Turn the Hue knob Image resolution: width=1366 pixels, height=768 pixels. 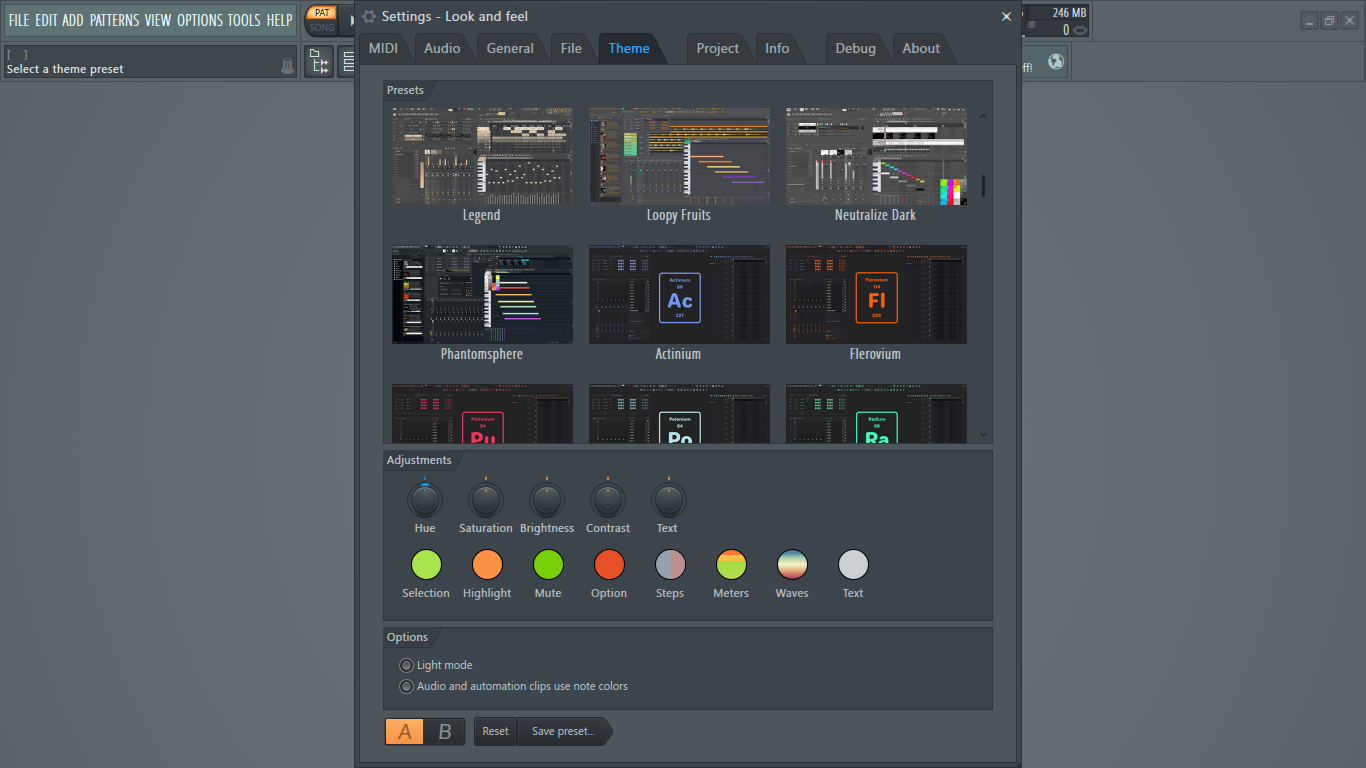coord(425,500)
